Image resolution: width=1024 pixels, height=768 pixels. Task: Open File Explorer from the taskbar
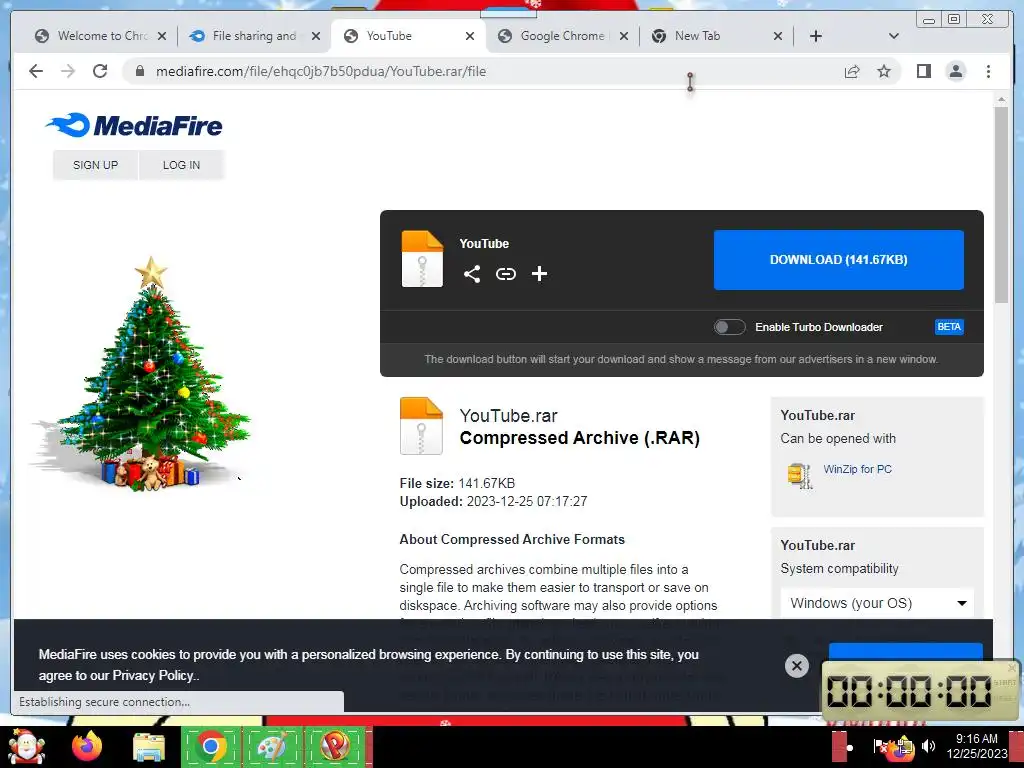click(x=149, y=747)
